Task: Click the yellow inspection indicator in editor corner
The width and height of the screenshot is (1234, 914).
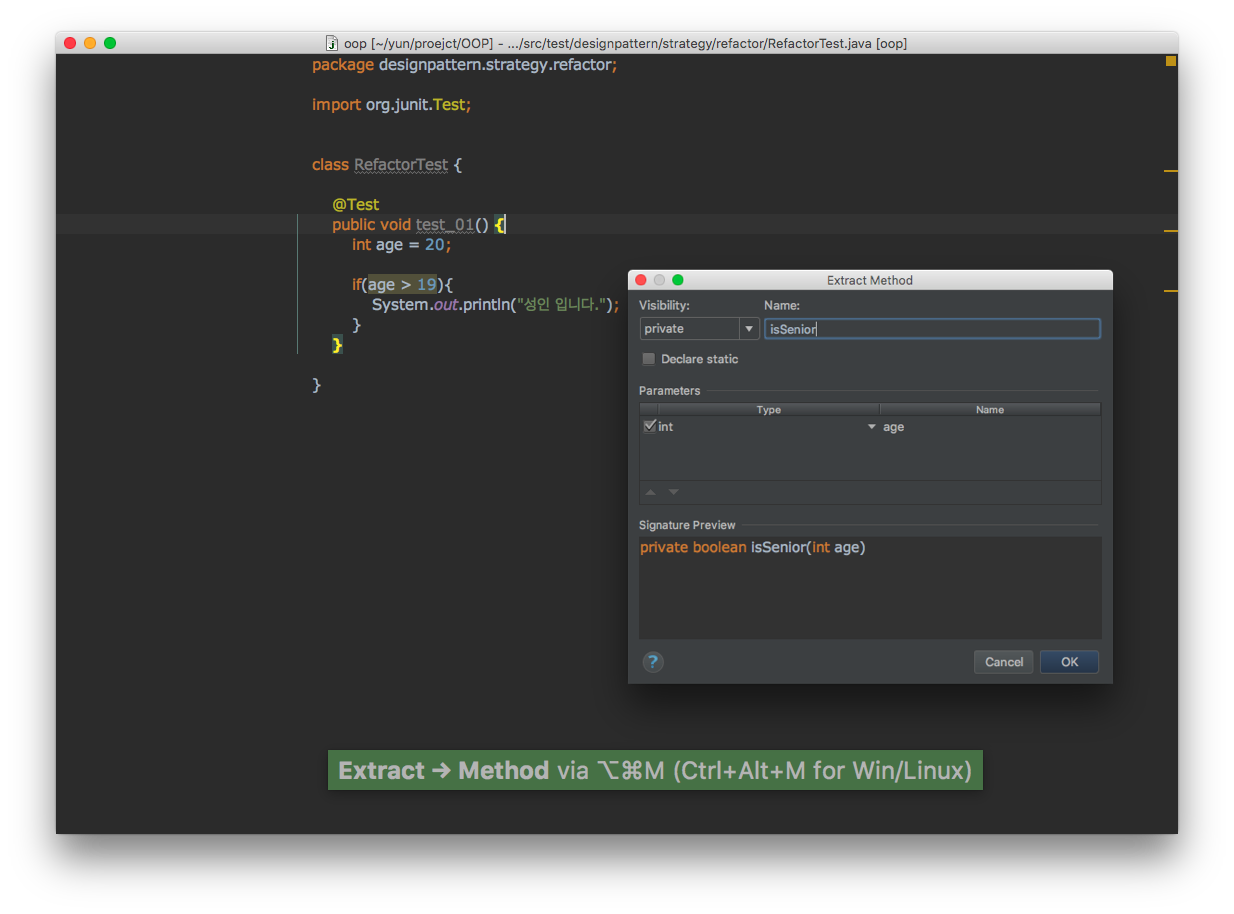Action: coord(1170,61)
